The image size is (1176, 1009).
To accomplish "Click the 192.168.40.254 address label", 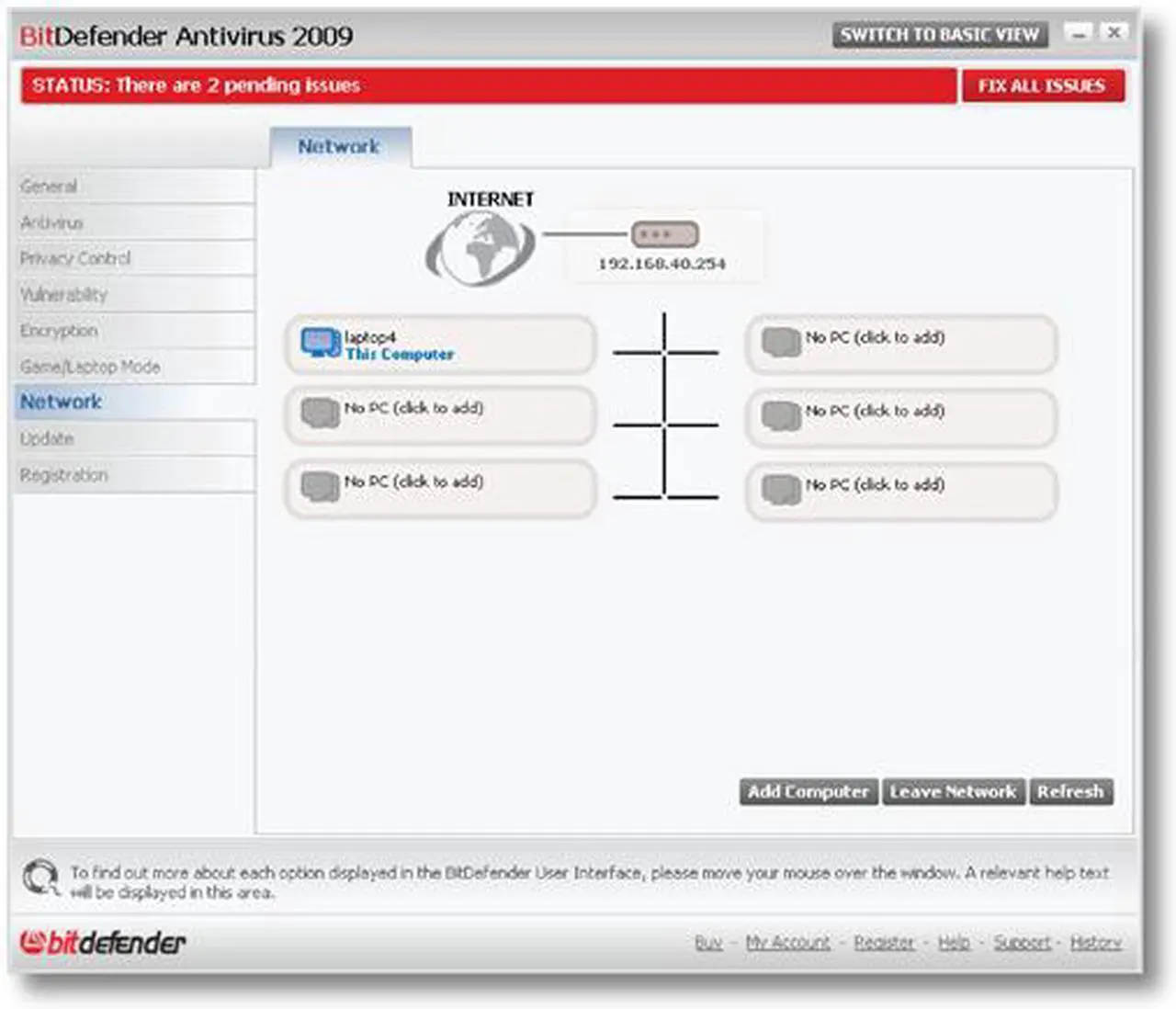I will [x=661, y=264].
